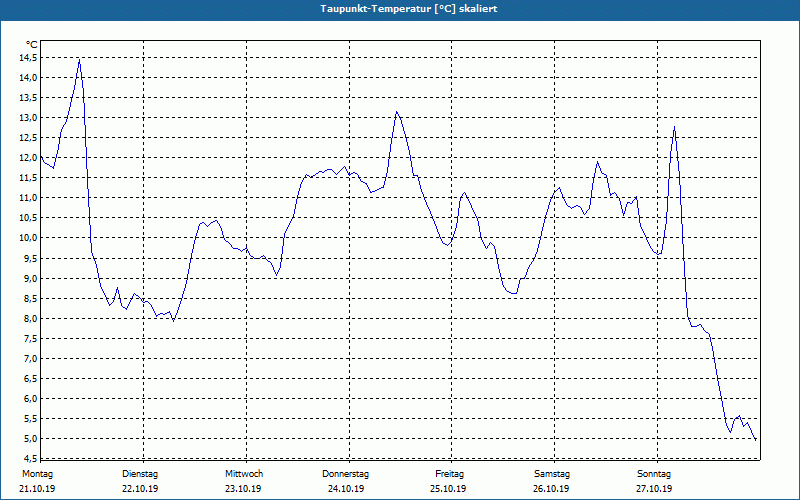Click the 11,5 y-axis value
The width and height of the screenshot is (800, 500).
pos(29,178)
